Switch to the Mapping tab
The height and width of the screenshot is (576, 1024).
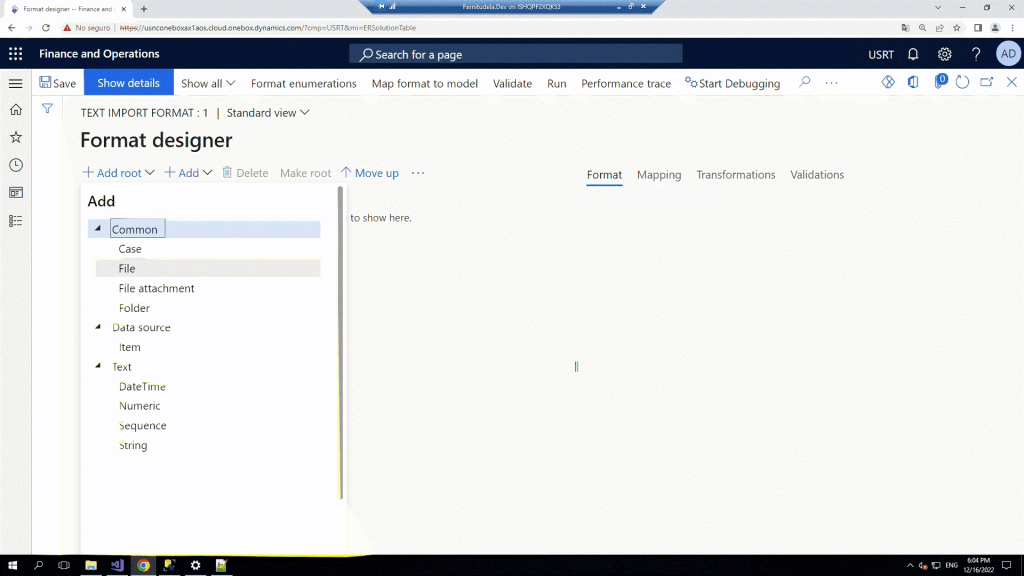(x=659, y=175)
